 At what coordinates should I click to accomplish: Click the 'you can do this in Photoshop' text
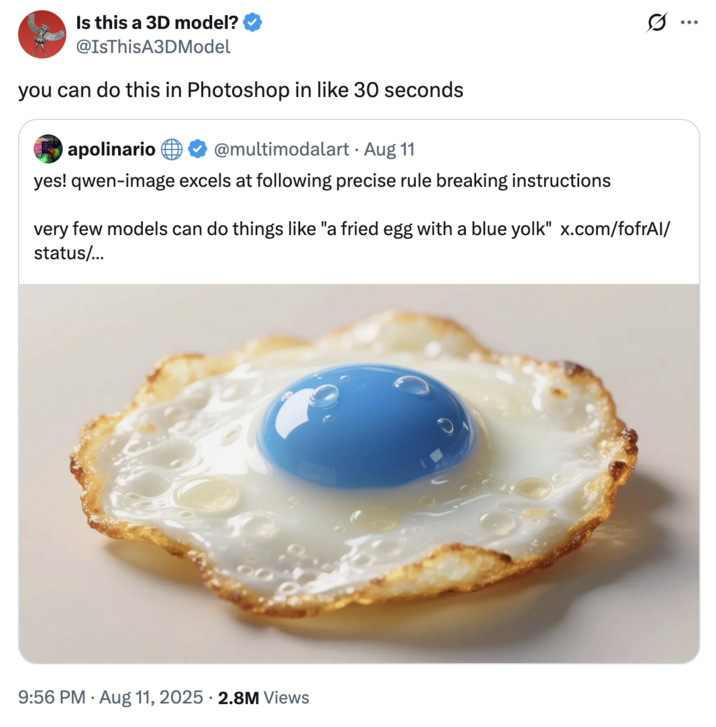pyautogui.click(x=240, y=90)
